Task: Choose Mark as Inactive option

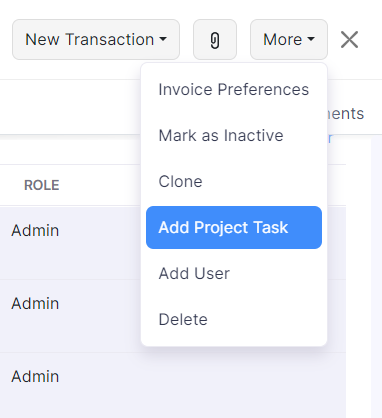Action: [x=234, y=135]
